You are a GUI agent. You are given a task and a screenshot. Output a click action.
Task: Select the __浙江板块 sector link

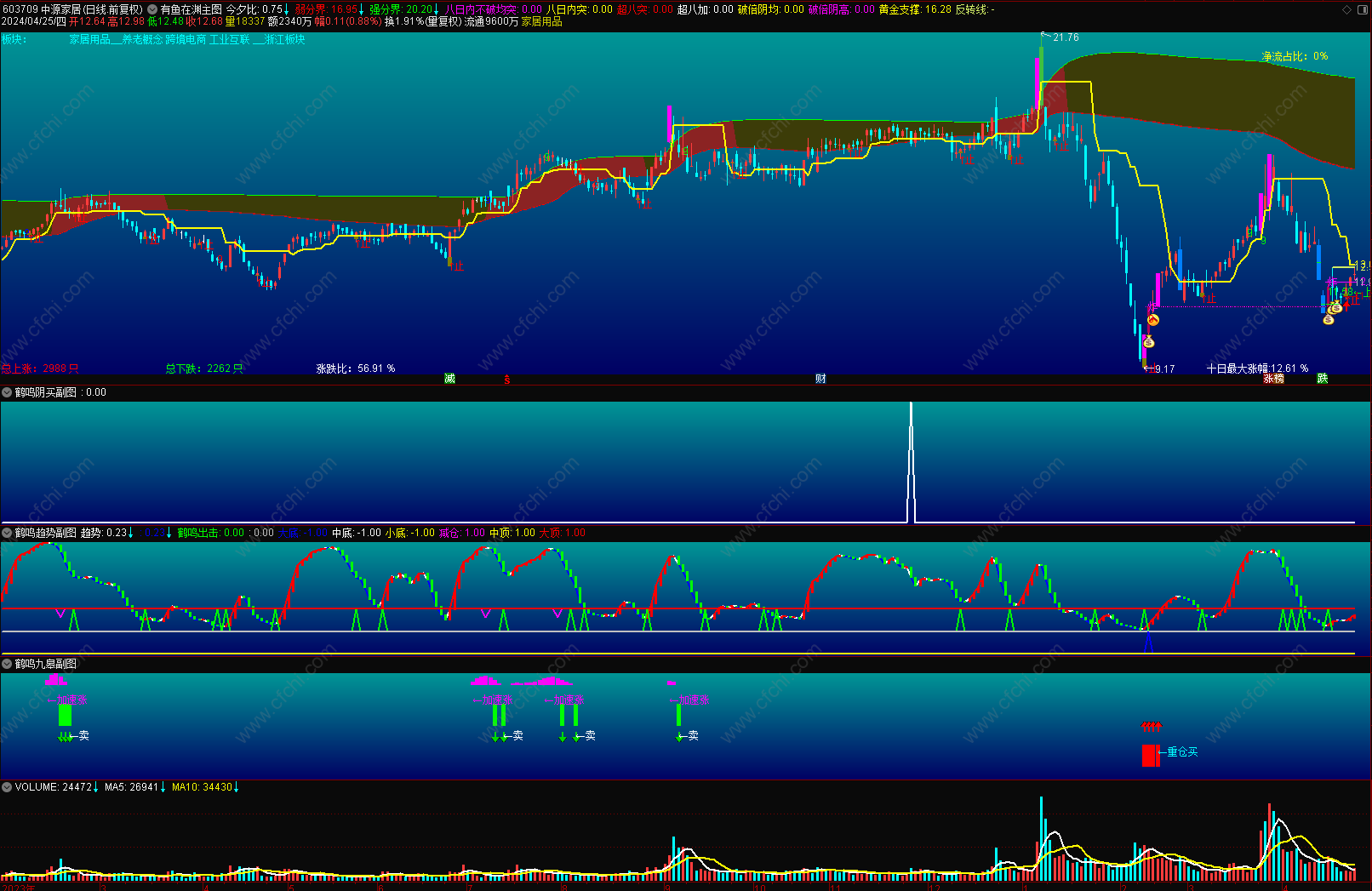pos(279,39)
